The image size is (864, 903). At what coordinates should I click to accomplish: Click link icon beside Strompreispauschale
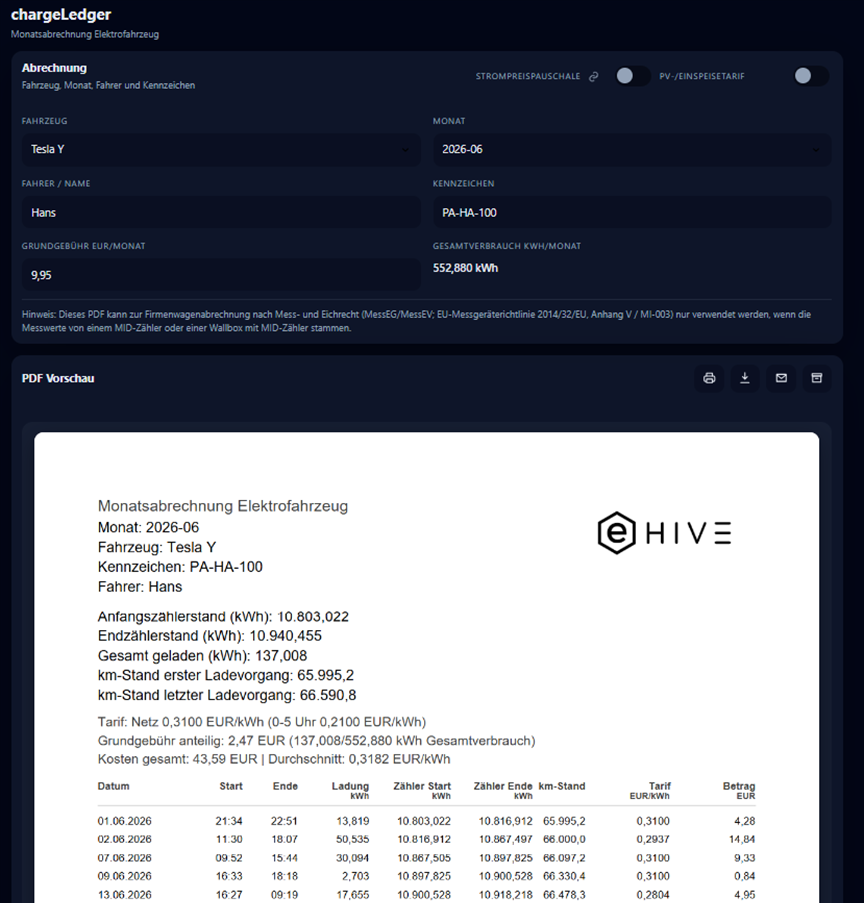pyautogui.click(x=593, y=77)
